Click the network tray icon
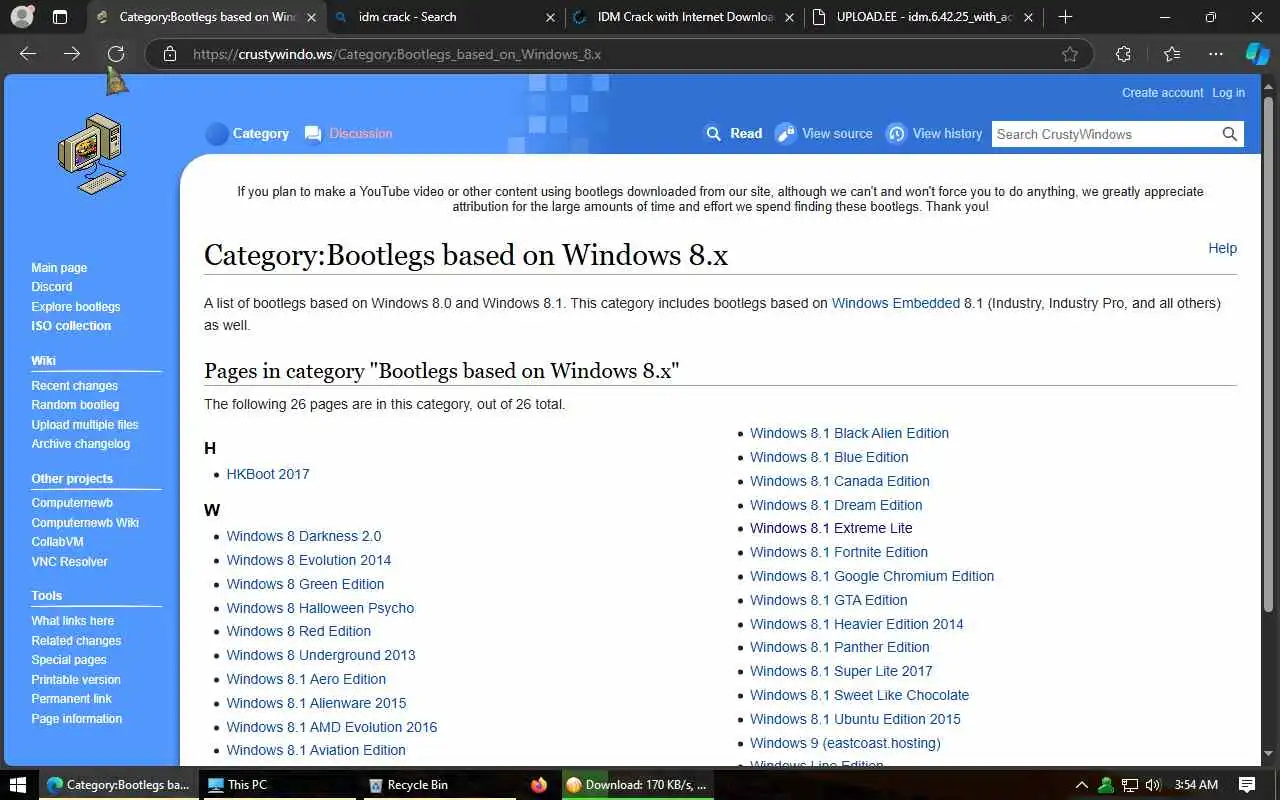 point(1130,785)
